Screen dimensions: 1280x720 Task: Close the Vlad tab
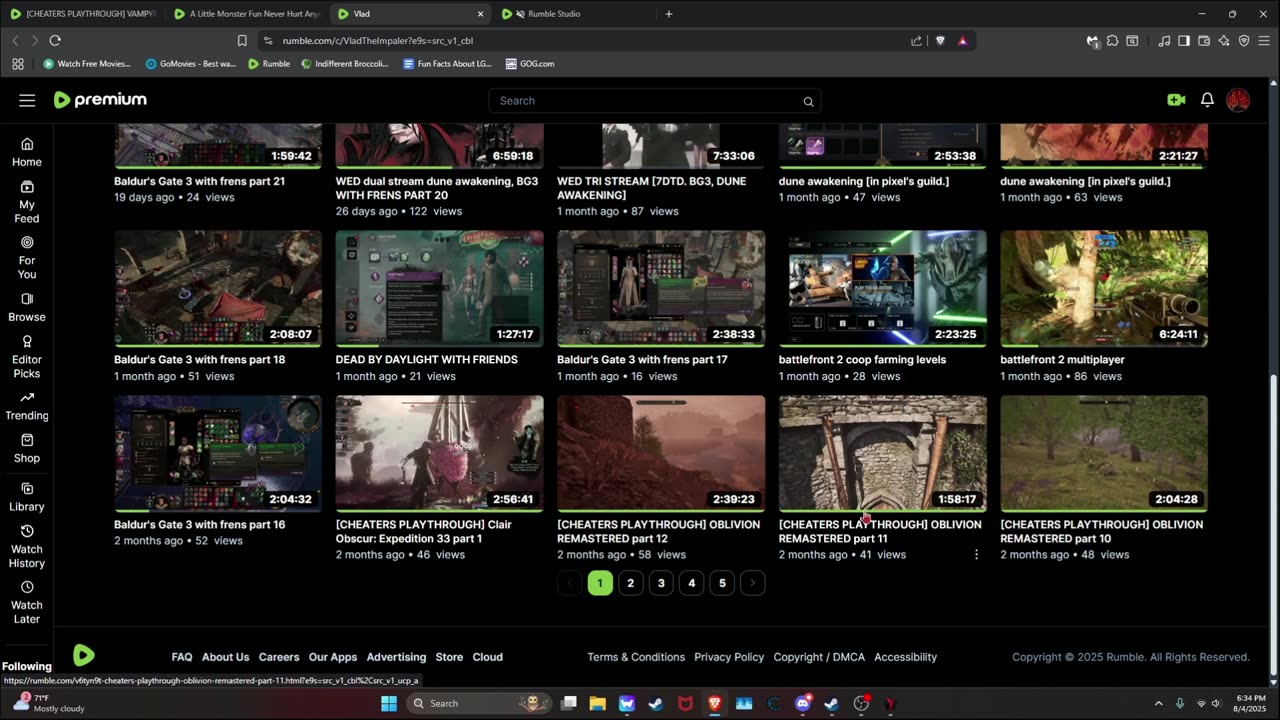[480, 14]
